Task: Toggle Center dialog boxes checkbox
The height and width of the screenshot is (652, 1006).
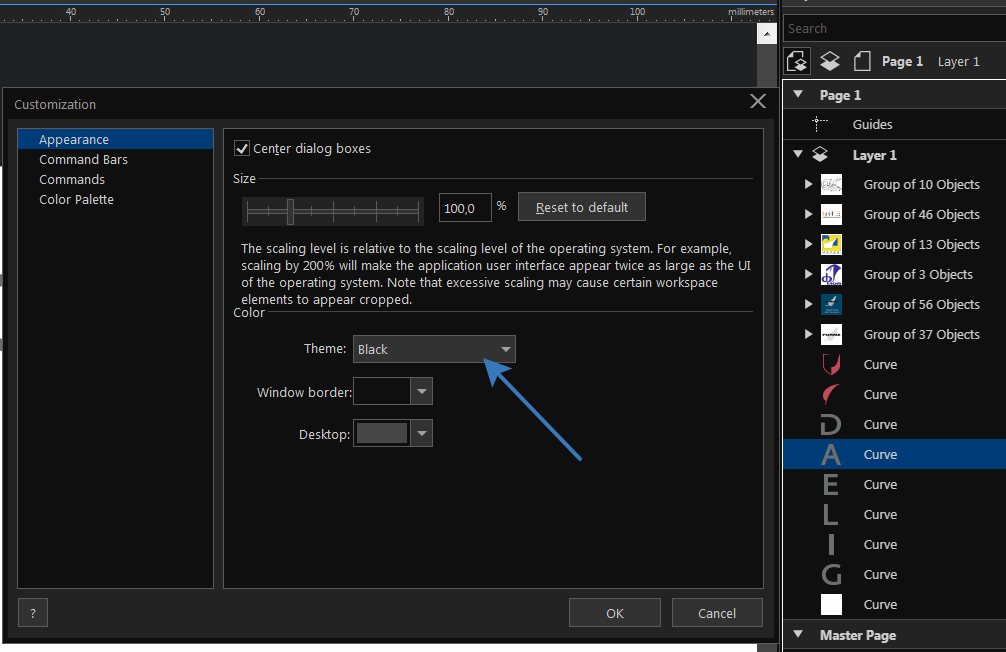Action: [242, 148]
